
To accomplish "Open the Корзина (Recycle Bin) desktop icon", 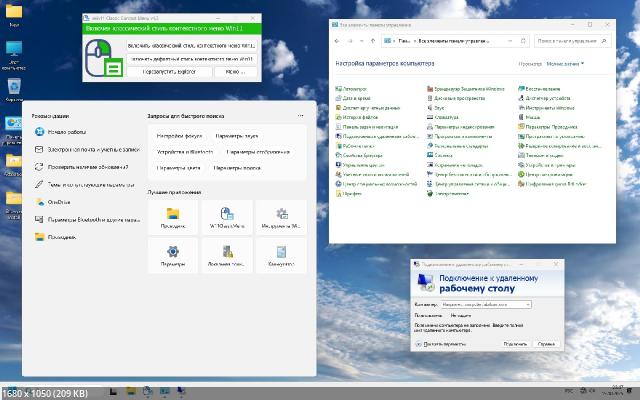I will (15, 88).
